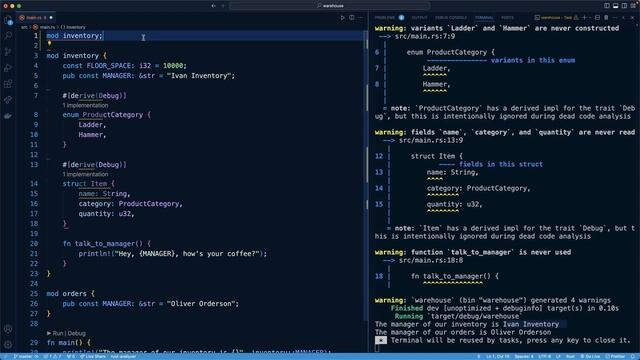This screenshot has height=360, width=640.
Task: Open the Source Control view
Action: (x=8, y=52)
